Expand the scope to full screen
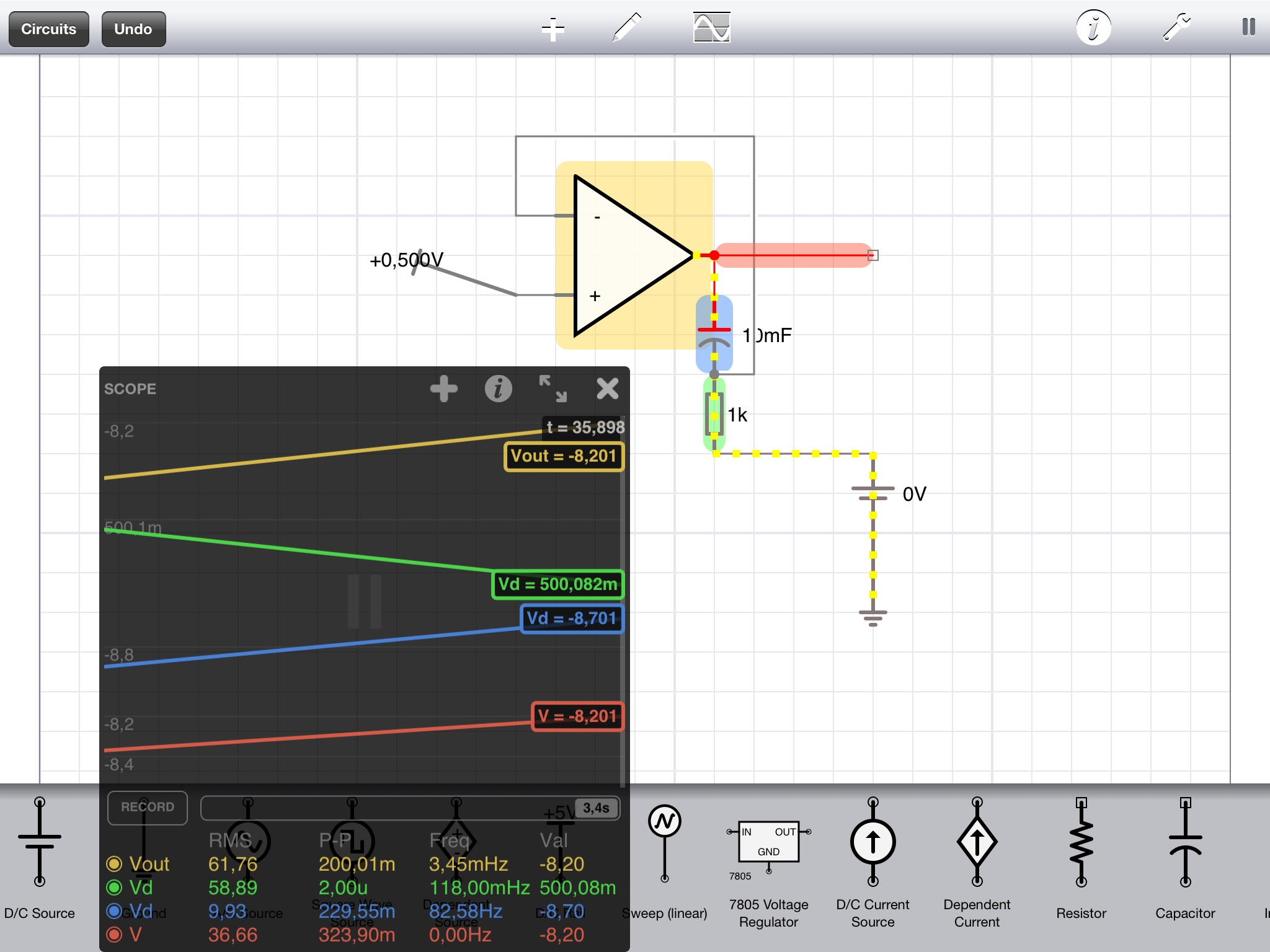The height and width of the screenshot is (952, 1270). tap(553, 389)
